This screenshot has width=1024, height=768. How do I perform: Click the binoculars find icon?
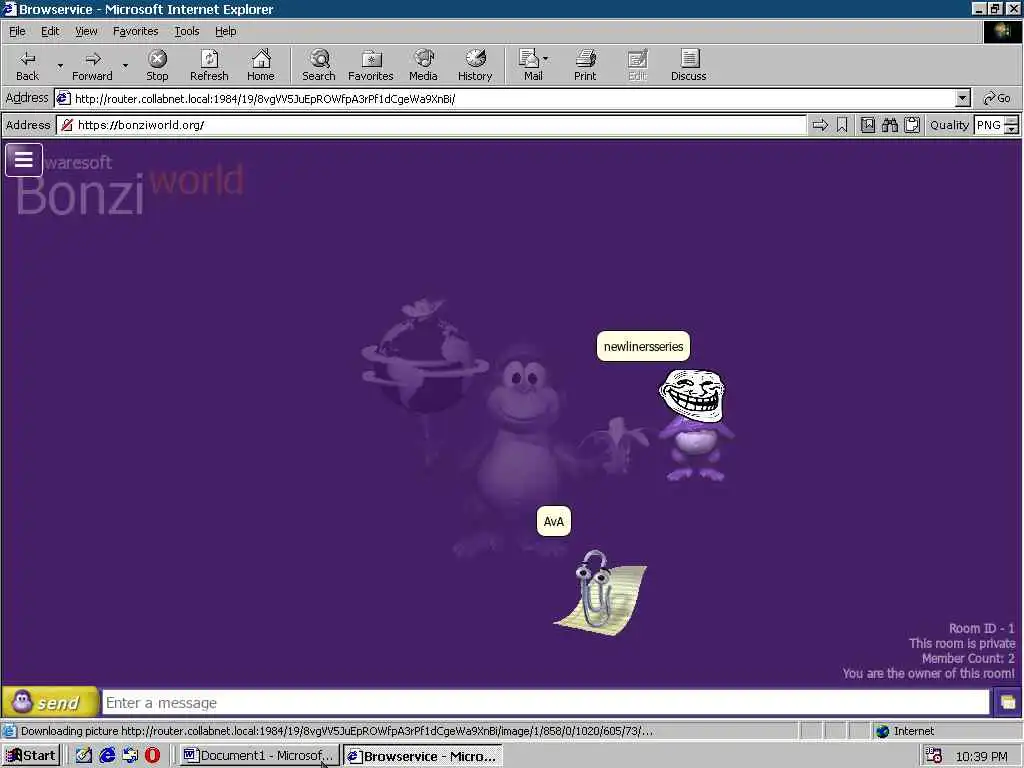[889, 125]
